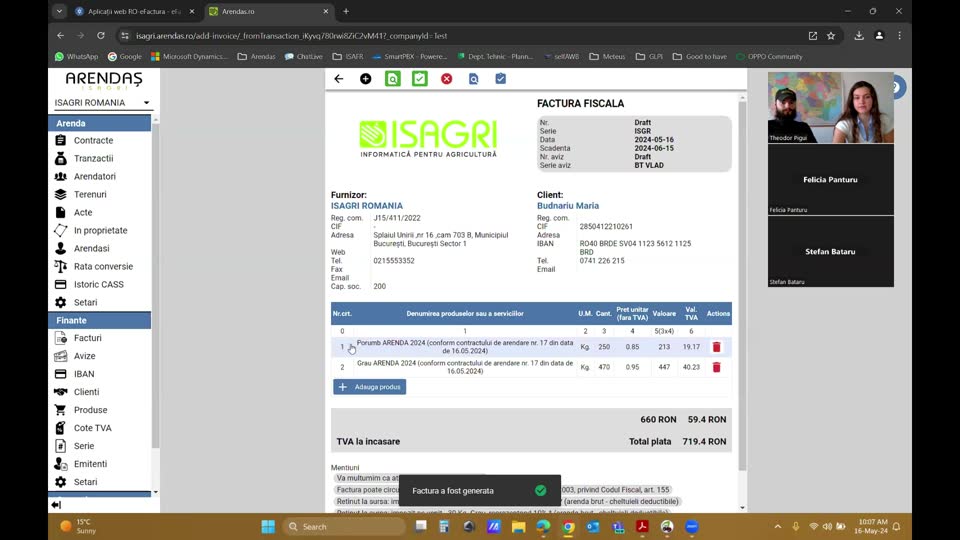Image resolution: width=960 pixels, height=540 pixels.
Task: Click the sidebar collapse arrow icon at bottom
Action: [x=56, y=505]
